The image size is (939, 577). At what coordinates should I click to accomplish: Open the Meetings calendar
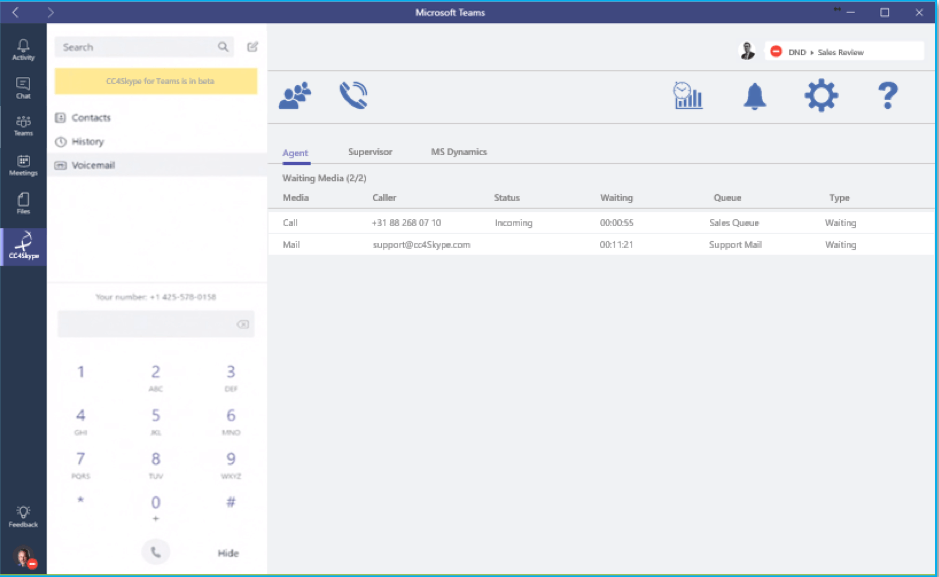[23, 165]
